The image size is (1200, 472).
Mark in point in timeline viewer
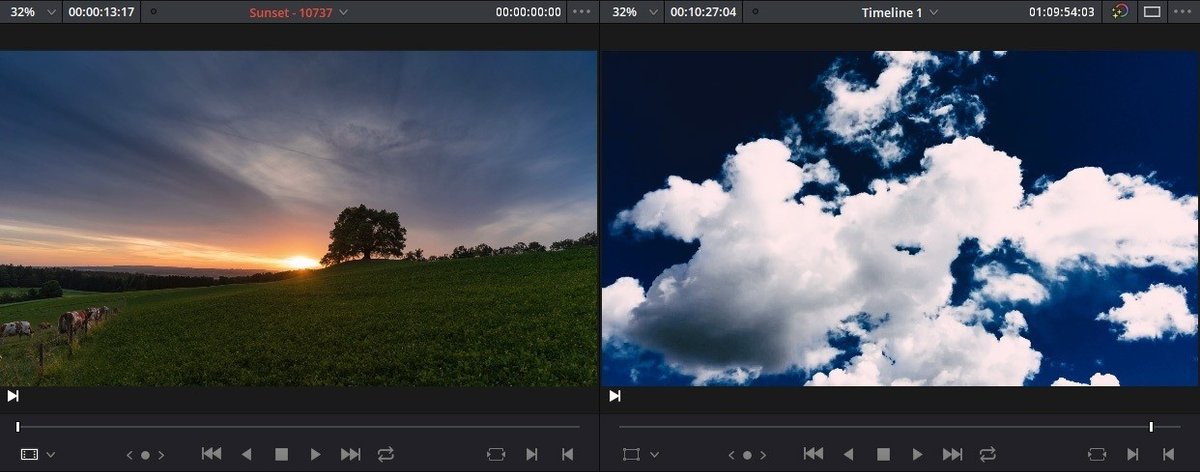(x=1135, y=454)
